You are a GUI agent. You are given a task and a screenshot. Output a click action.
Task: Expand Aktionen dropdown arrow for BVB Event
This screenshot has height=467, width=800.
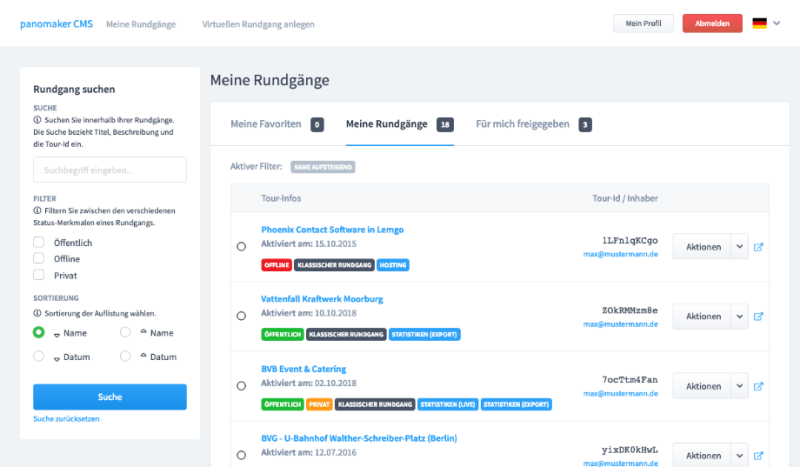click(x=740, y=387)
